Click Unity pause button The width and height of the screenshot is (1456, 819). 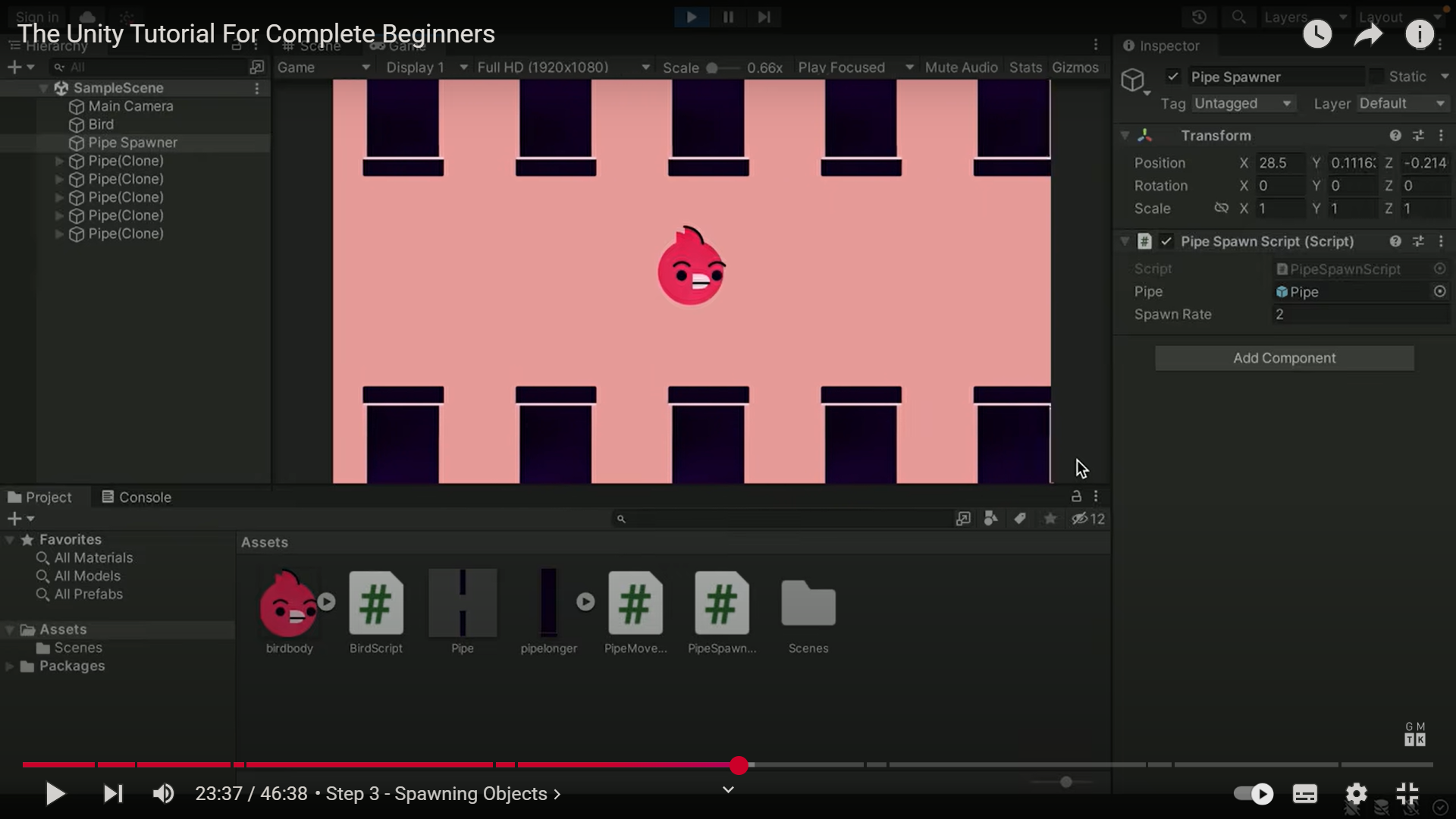pyautogui.click(x=728, y=17)
